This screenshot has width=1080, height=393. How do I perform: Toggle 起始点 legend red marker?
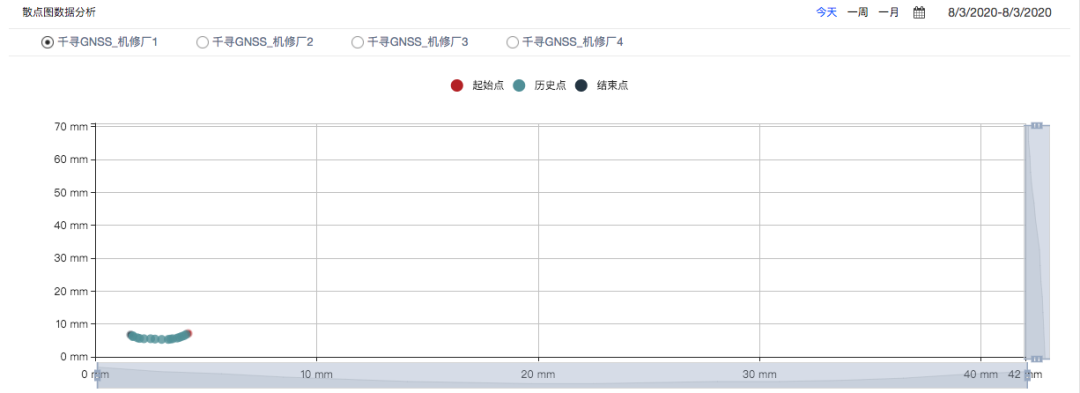(x=457, y=85)
